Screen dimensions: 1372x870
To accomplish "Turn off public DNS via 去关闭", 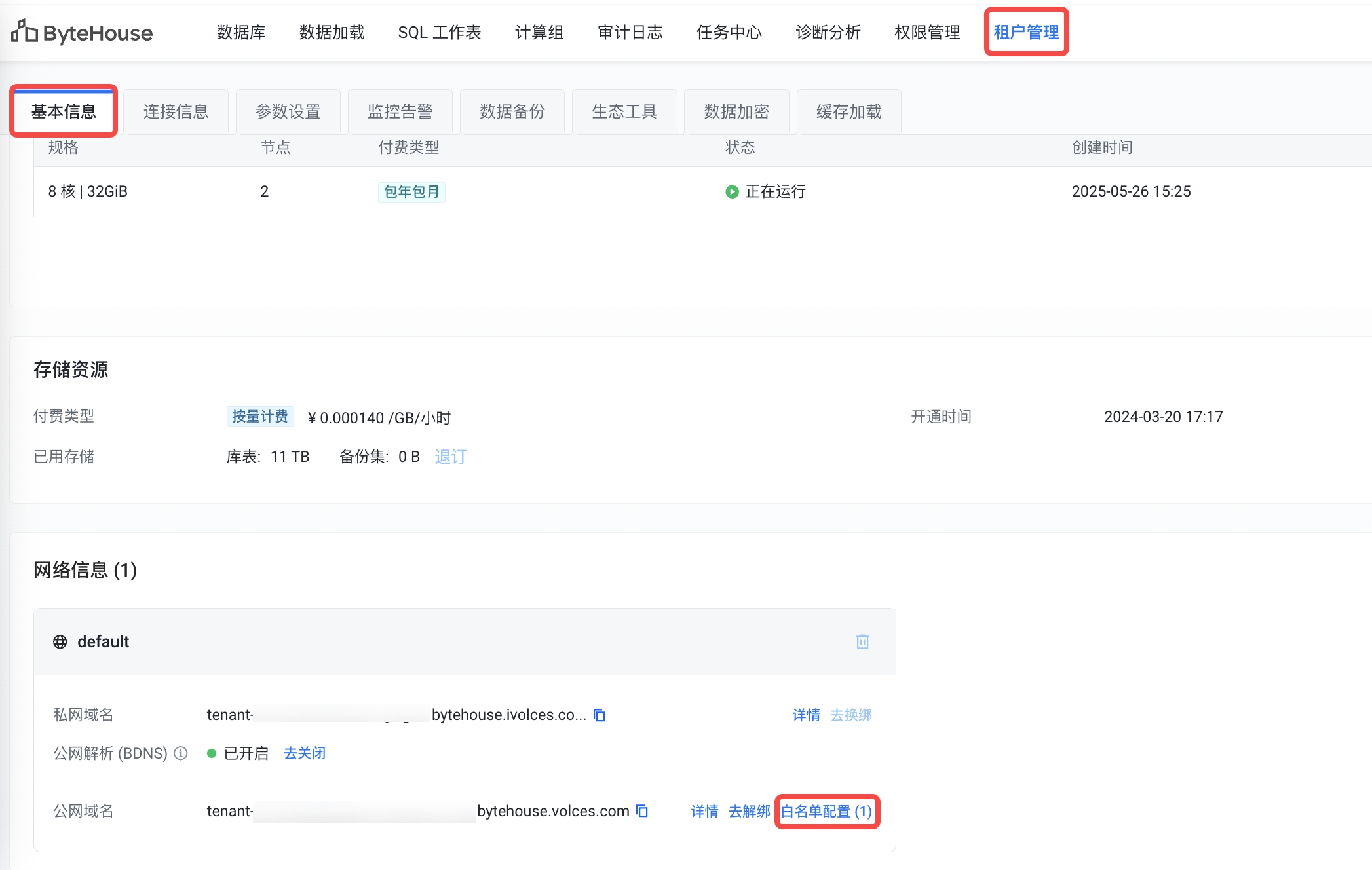I will click(x=305, y=753).
